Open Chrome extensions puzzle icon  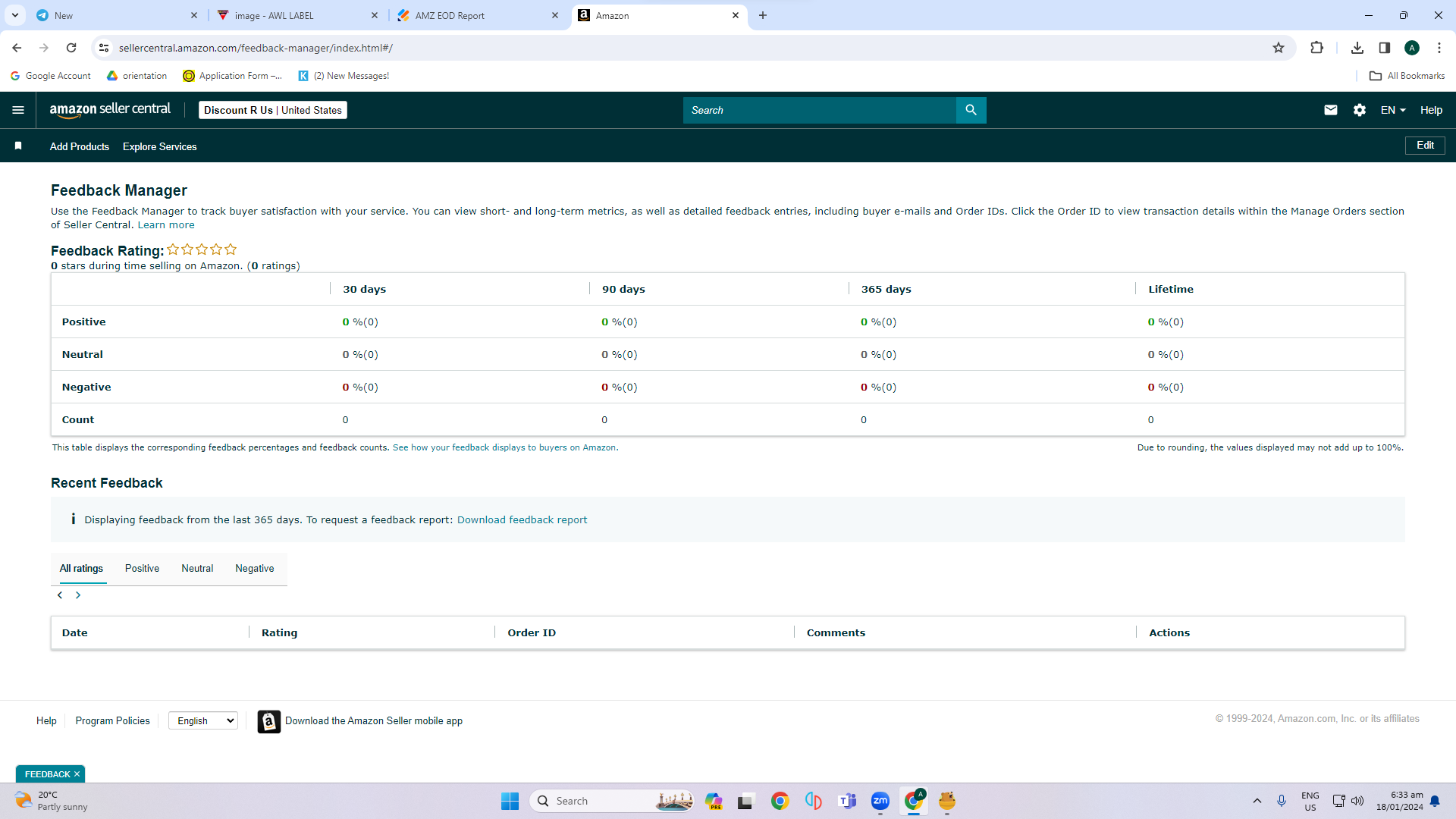click(x=1316, y=48)
